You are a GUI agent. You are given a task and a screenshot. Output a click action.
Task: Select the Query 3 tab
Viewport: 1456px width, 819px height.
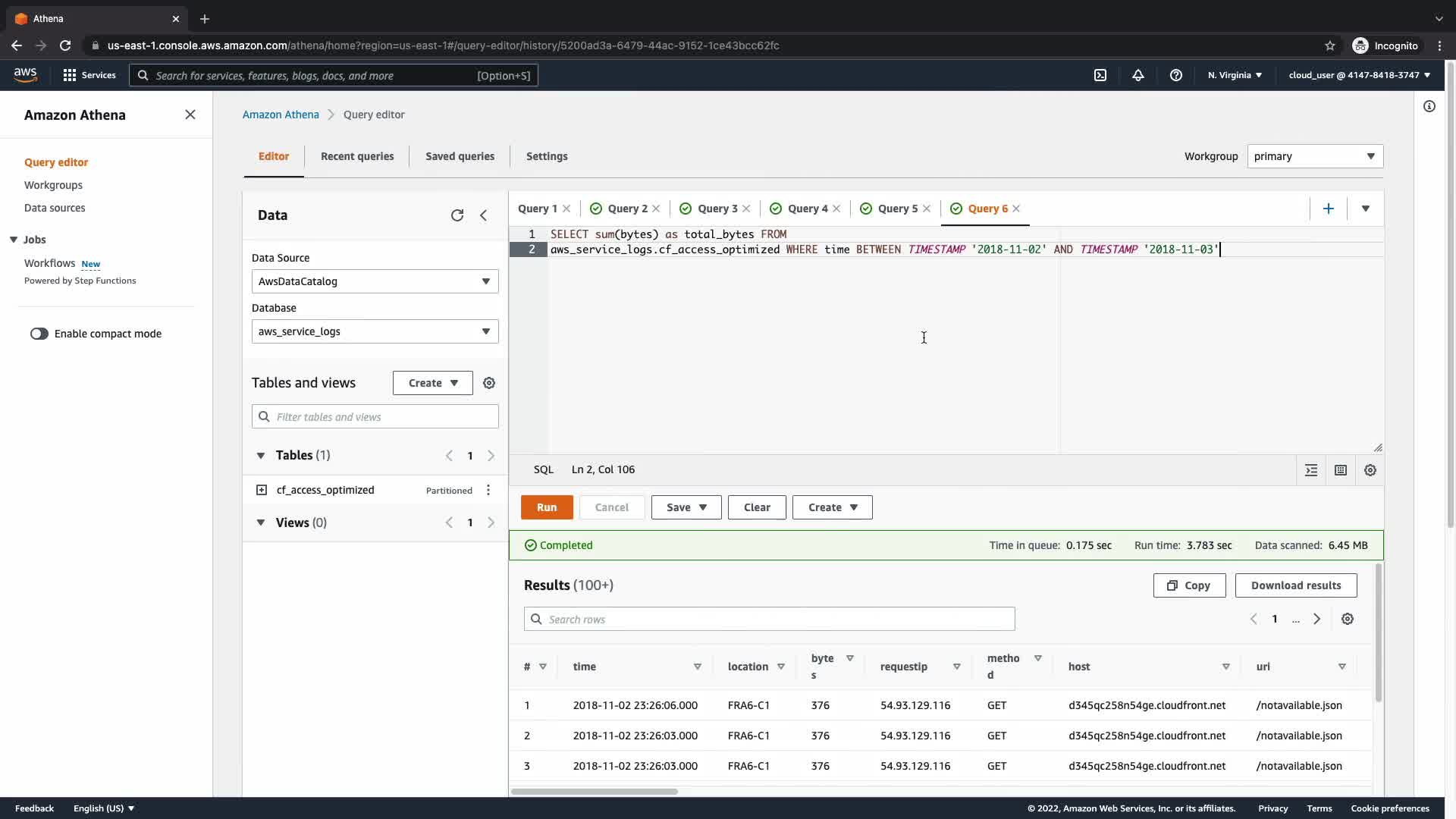[x=717, y=209]
